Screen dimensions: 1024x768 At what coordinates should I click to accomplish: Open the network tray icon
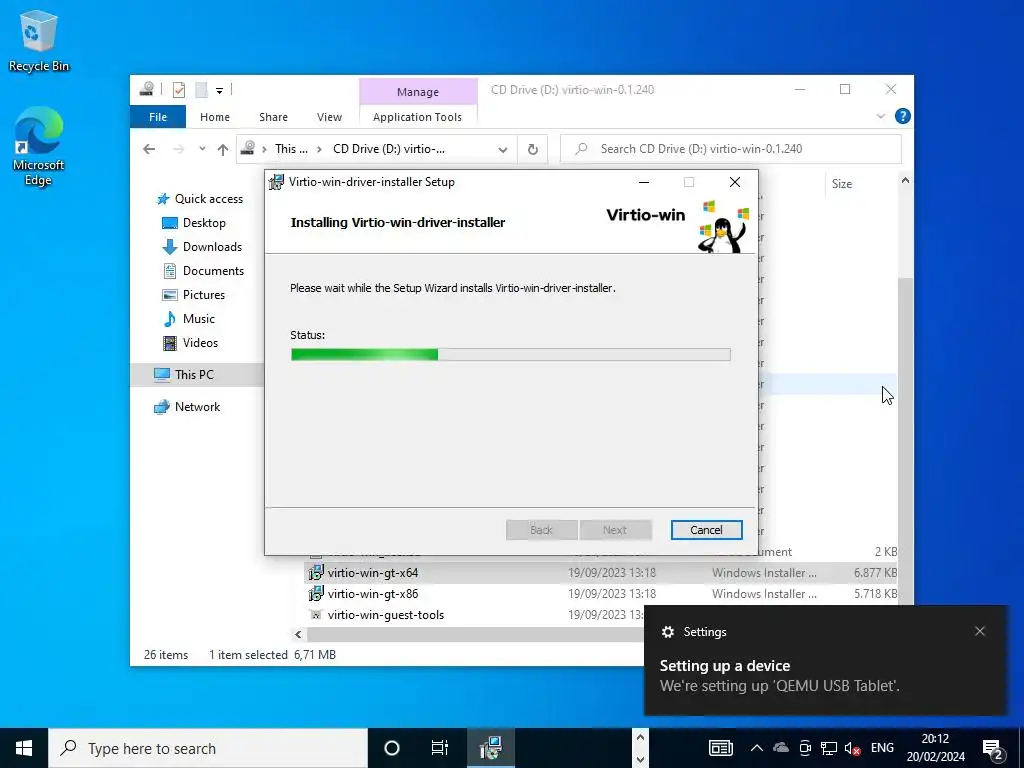click(x=829, y=748)
